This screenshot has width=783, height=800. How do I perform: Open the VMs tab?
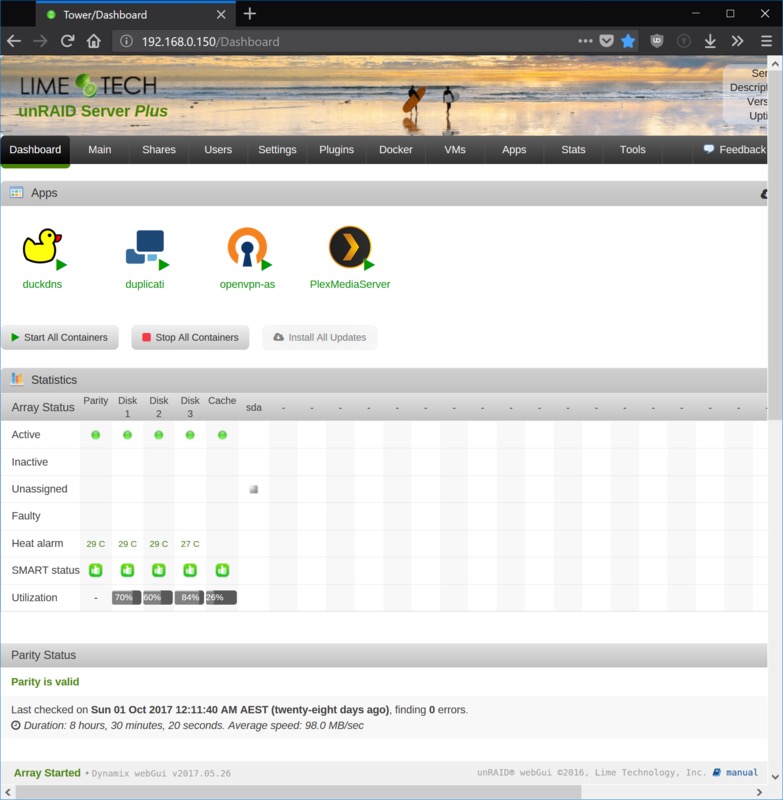pos(454,149)
